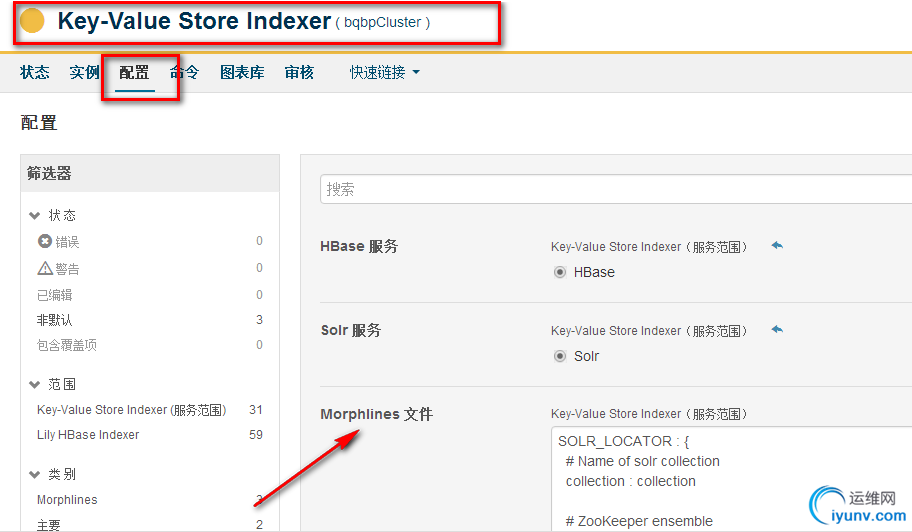Click the '# Name of solr collection' comment

point(643,461)
